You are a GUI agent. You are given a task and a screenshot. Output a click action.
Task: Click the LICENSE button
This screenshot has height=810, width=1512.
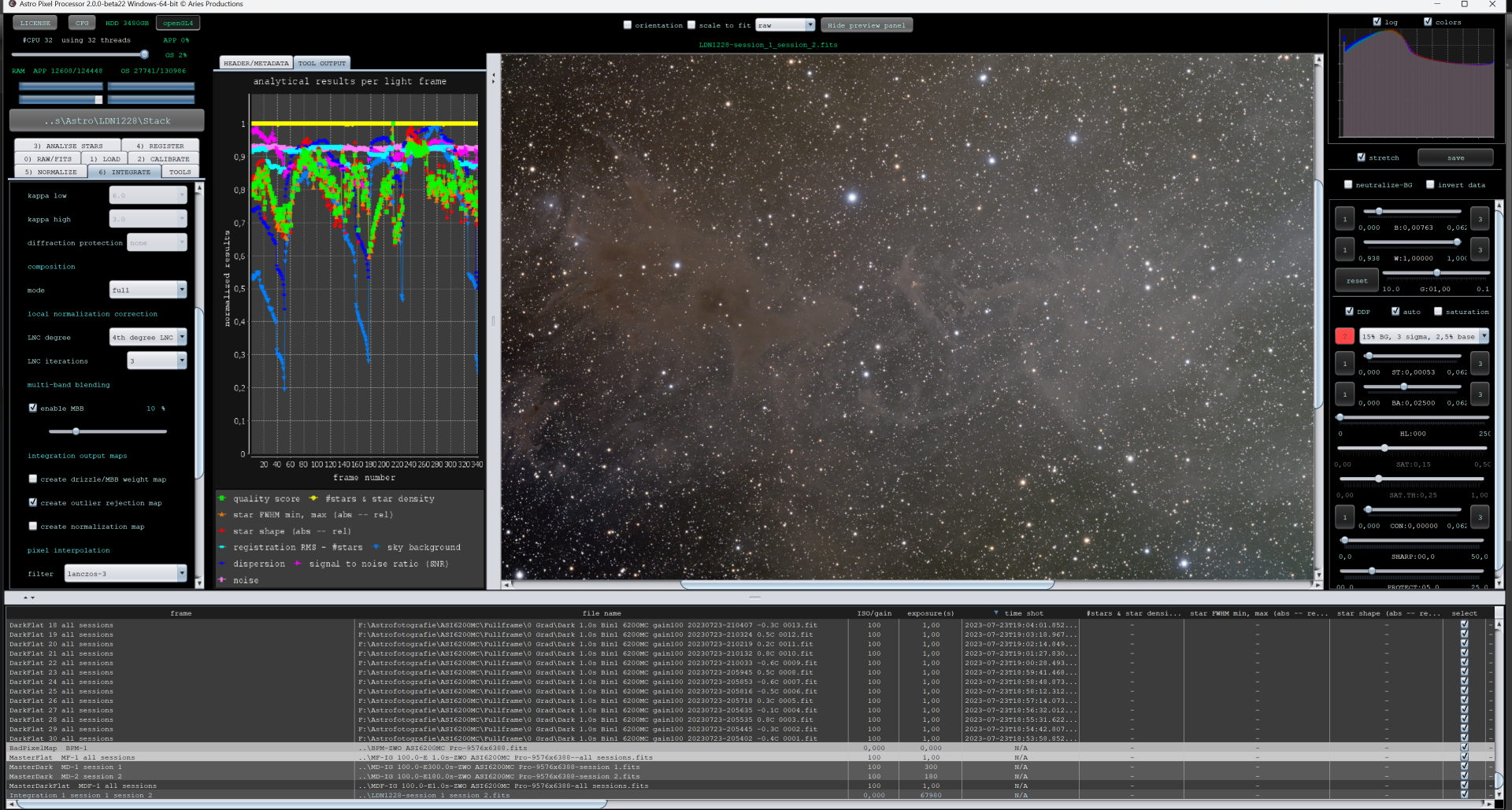35,23
